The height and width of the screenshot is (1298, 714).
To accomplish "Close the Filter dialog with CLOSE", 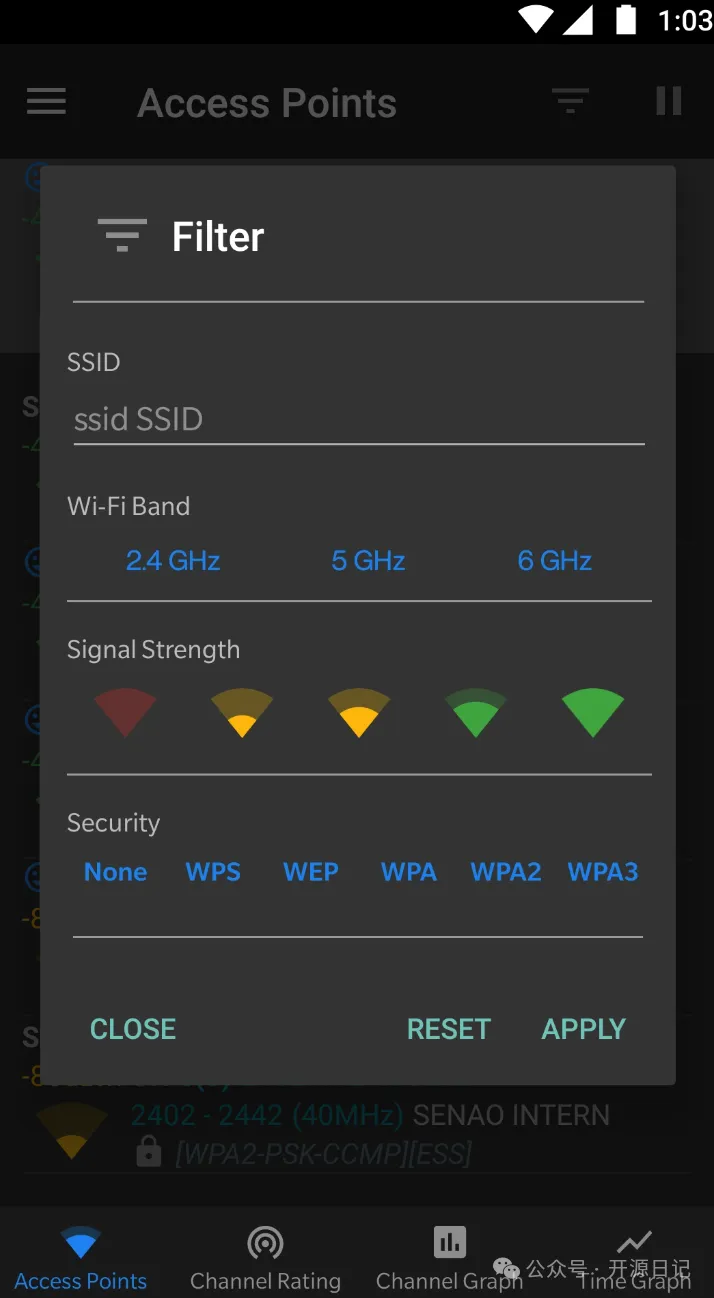I will (x=133, y=1029).
